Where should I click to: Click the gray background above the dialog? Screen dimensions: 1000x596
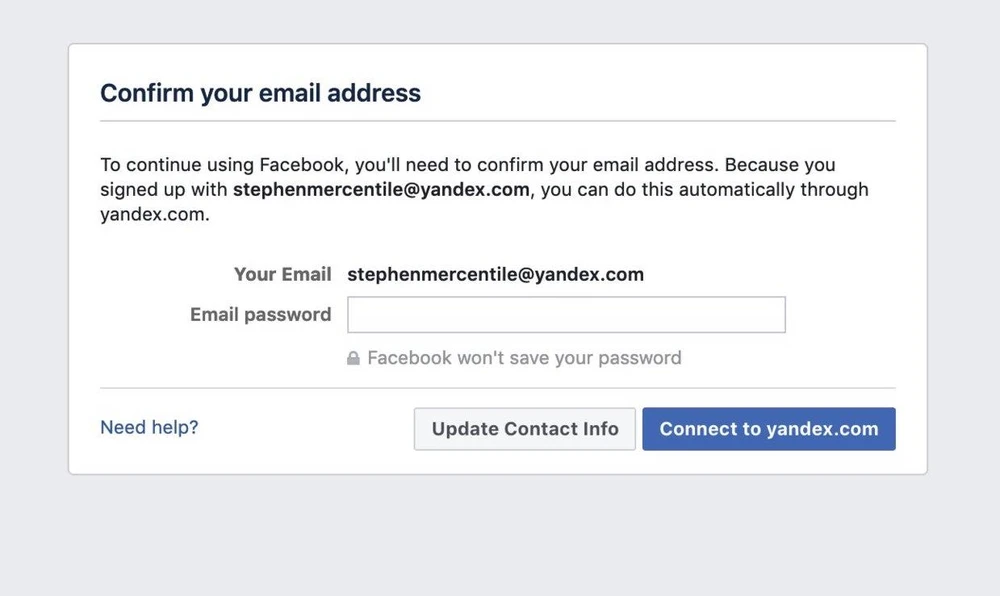500,20
